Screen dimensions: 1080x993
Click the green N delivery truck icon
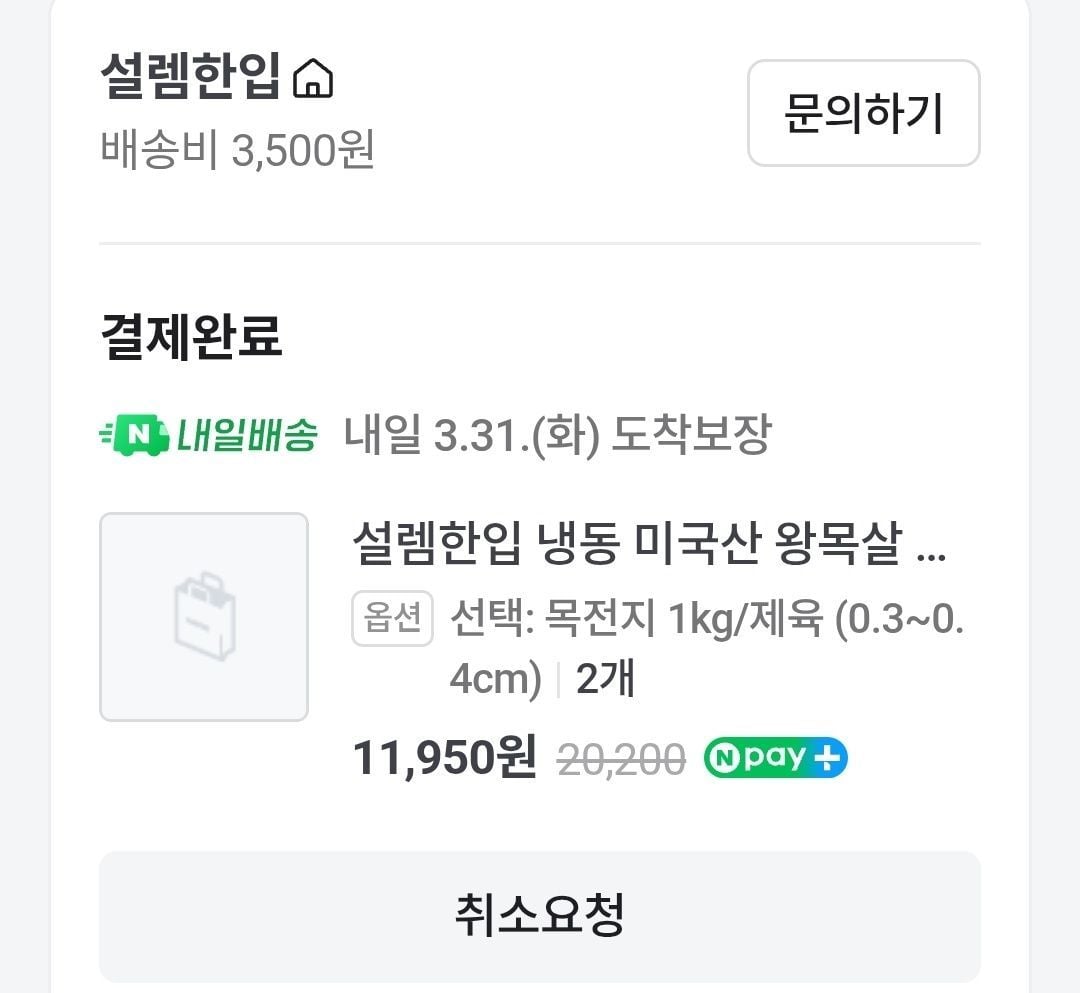point(135,435)
